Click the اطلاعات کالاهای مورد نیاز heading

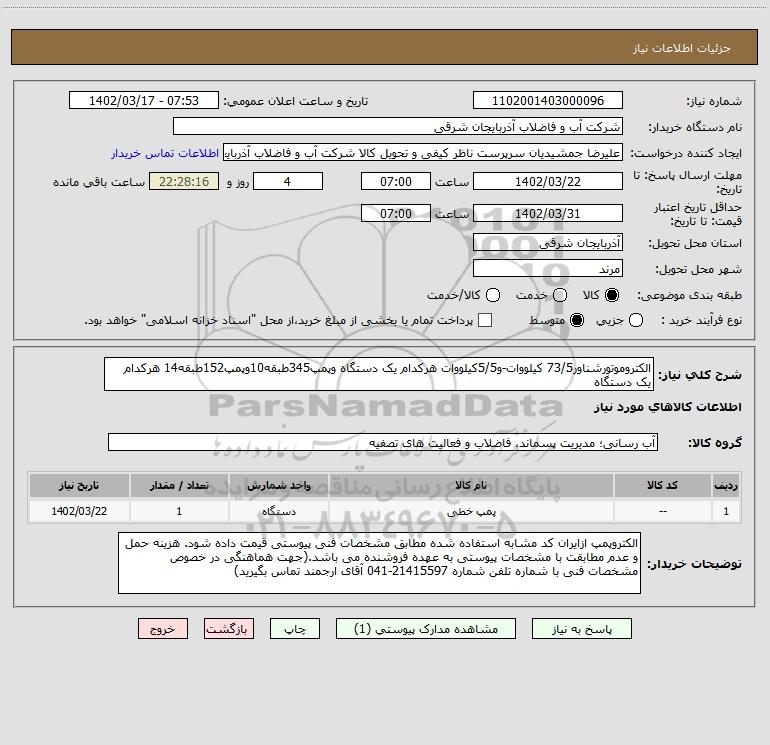pos(668,407)
